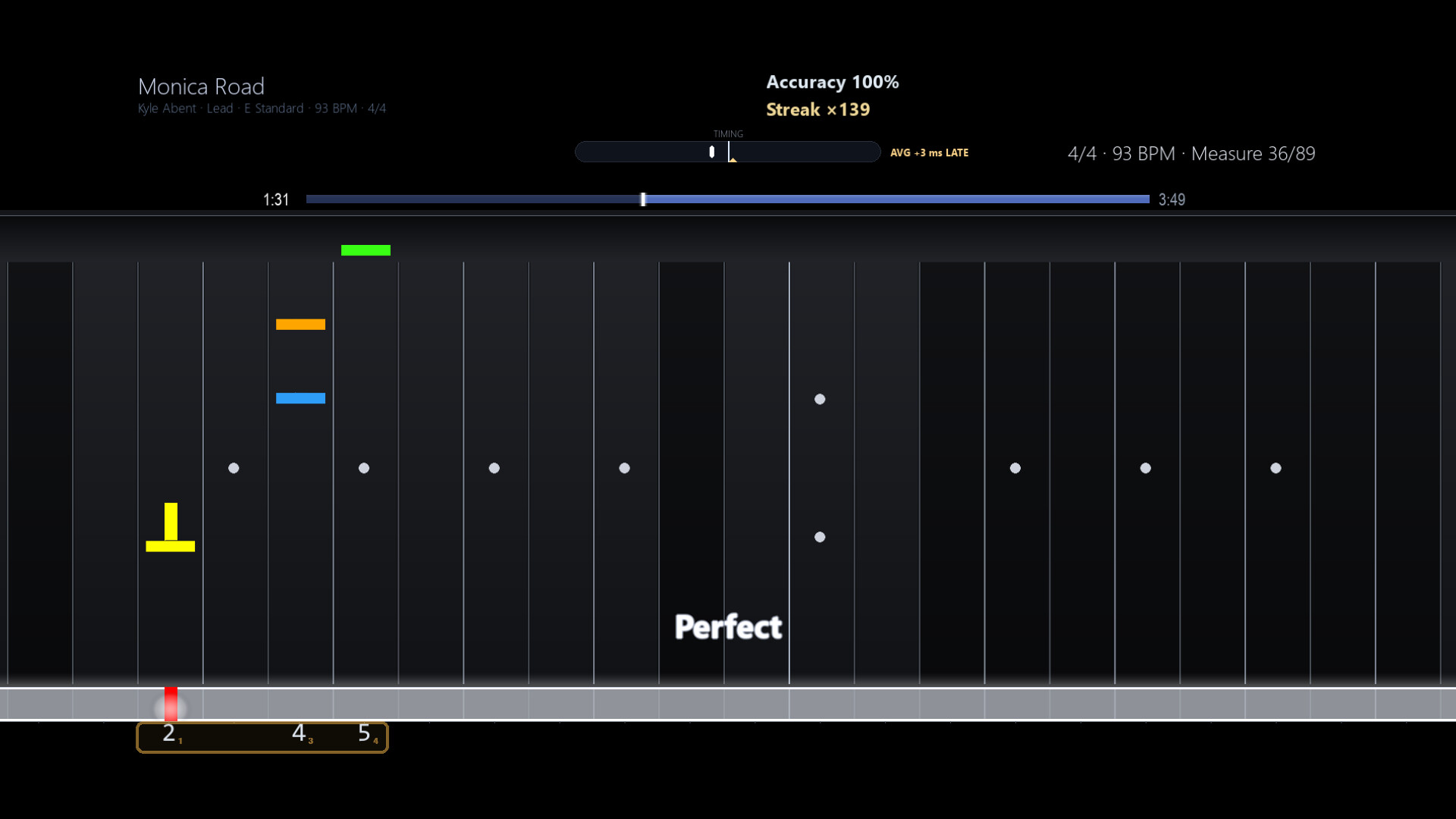Click the Perfect hit rating text
This screenshot has height=819, width=1456.
(728, 627)
